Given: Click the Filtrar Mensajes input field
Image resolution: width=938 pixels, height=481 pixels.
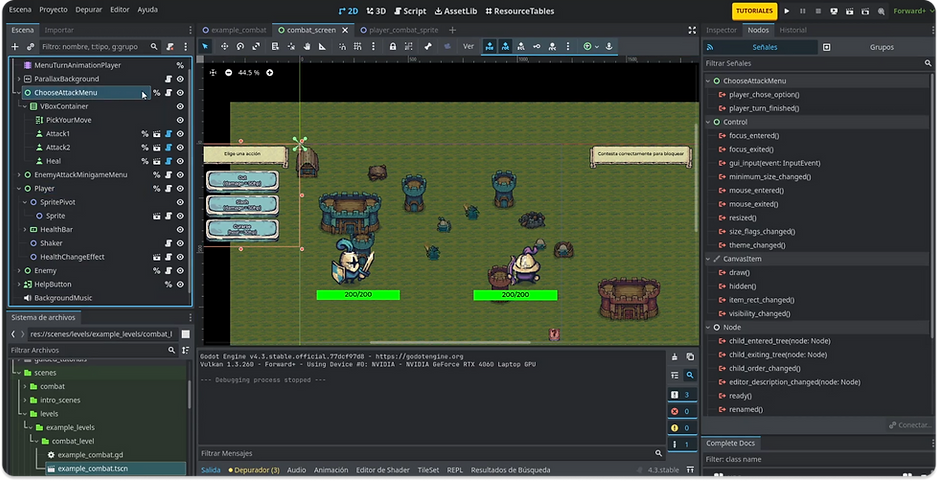Looking at the screenshot, I should pyautogui.click(x=431, y=453).
